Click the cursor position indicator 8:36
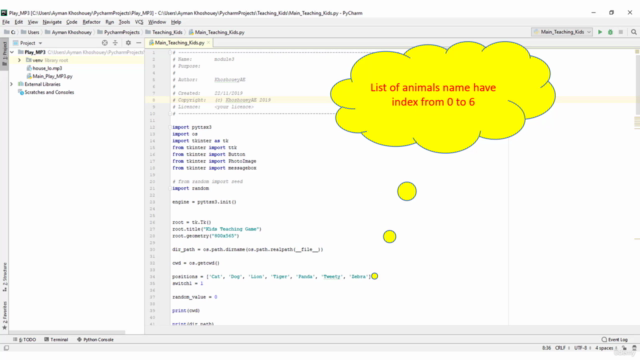The width and height of the screenshot is (640, 360). point(546,348)
